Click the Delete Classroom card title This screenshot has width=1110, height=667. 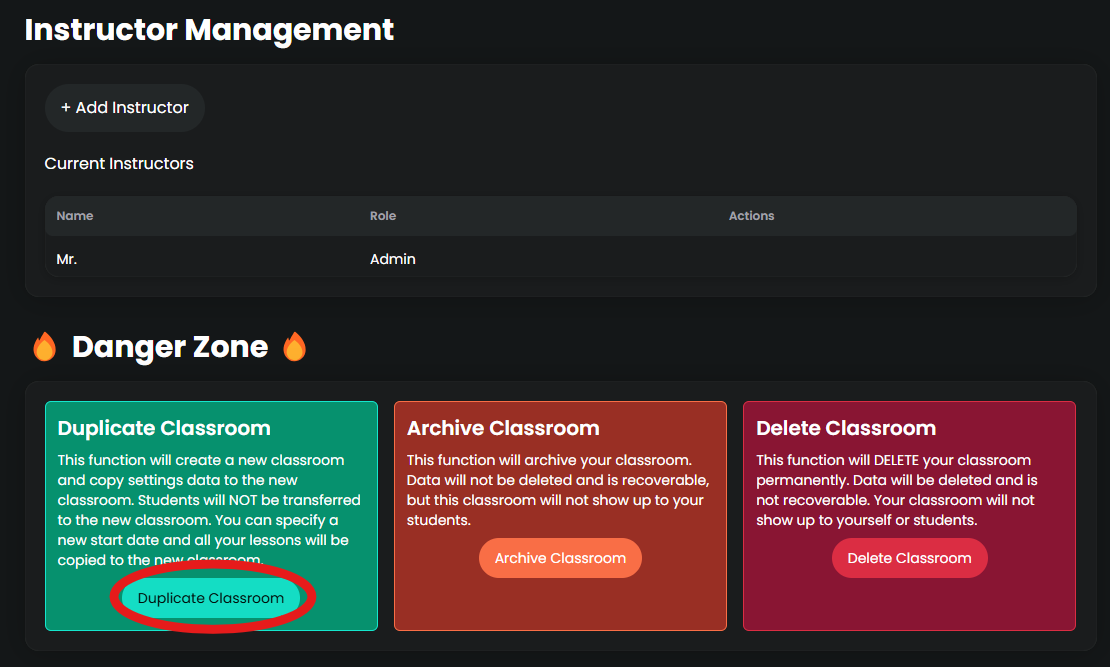[x=846, y=428]
